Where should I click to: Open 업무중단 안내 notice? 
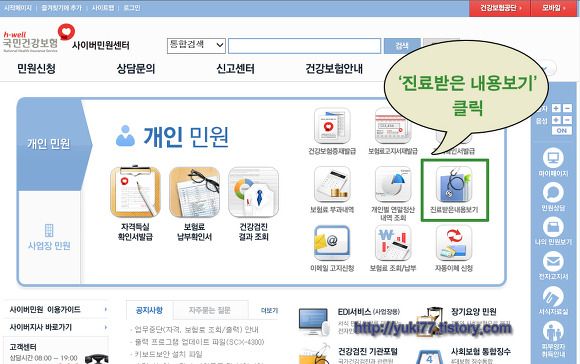point(196,329)
